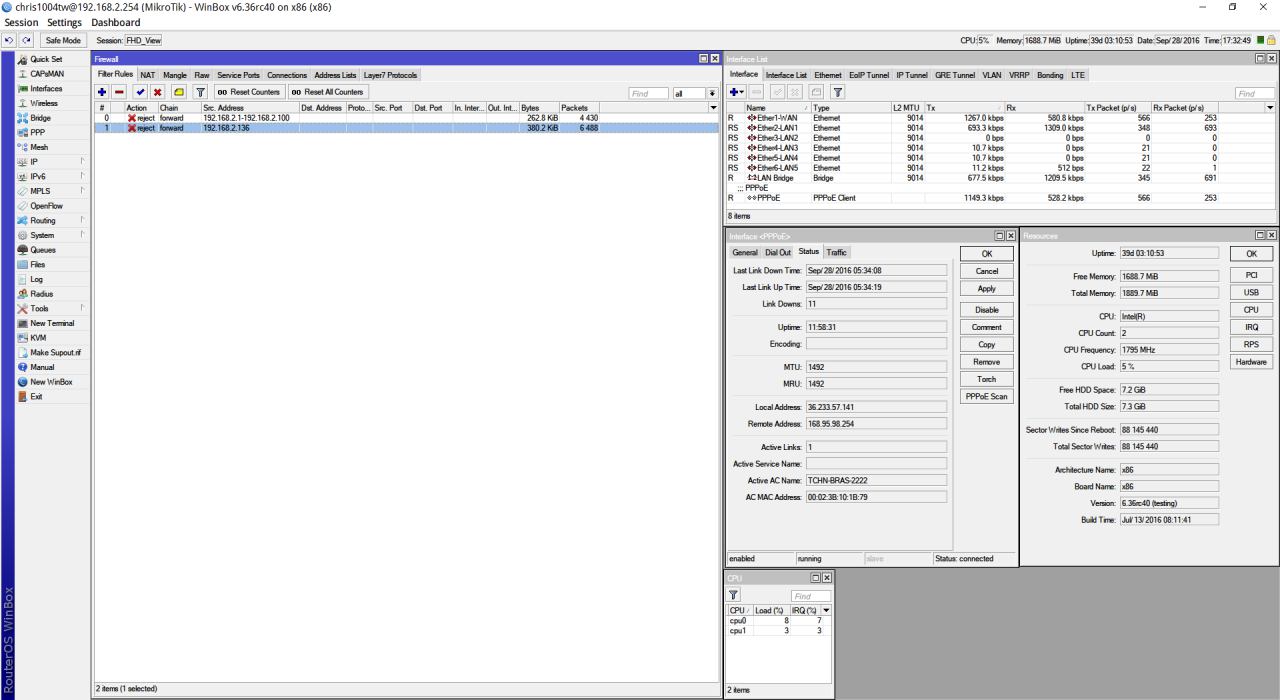Screen dimensions: 1280x700
Task: Switch to Traffic tab in PPPoE window
Action: click(837, 253)
